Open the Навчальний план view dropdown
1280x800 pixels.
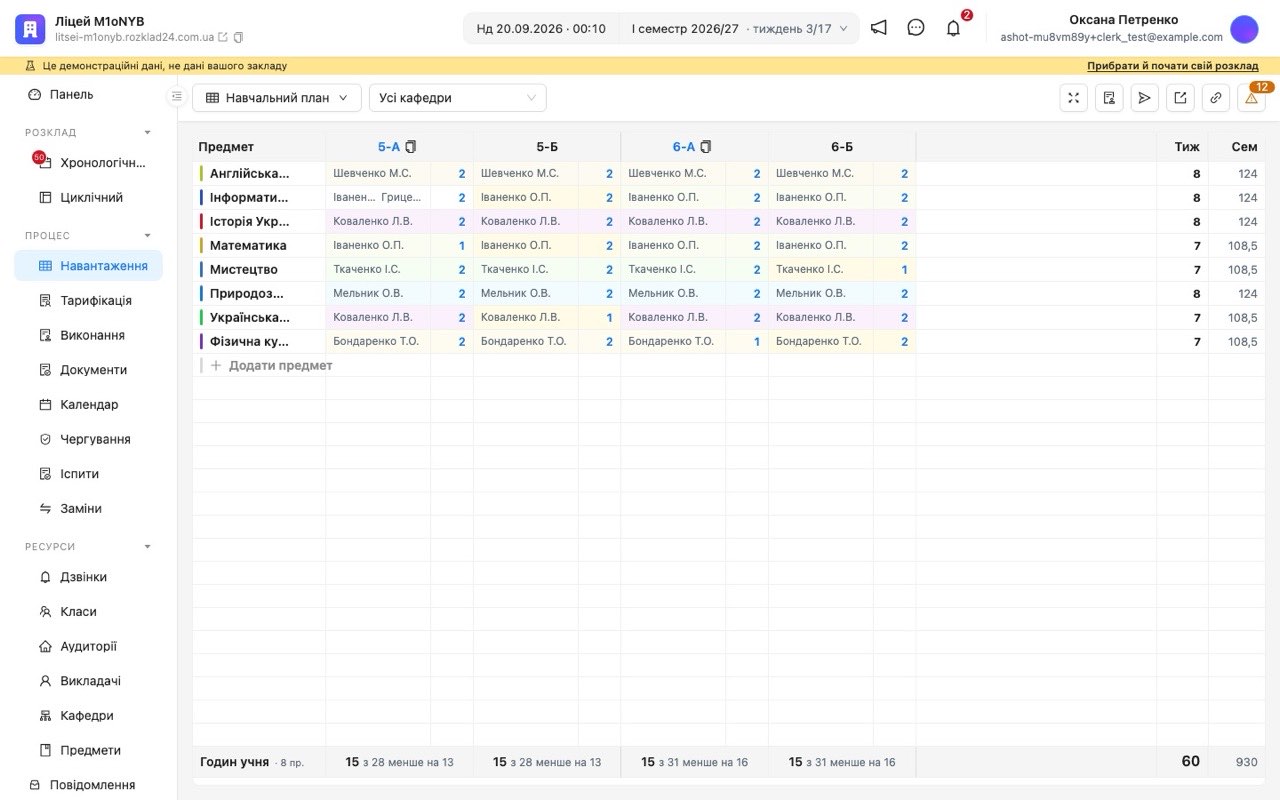[276, 98]
